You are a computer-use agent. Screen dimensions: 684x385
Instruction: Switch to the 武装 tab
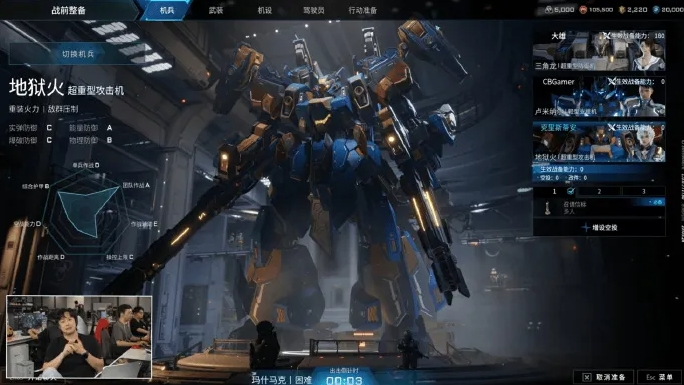[x=215, y=10]
